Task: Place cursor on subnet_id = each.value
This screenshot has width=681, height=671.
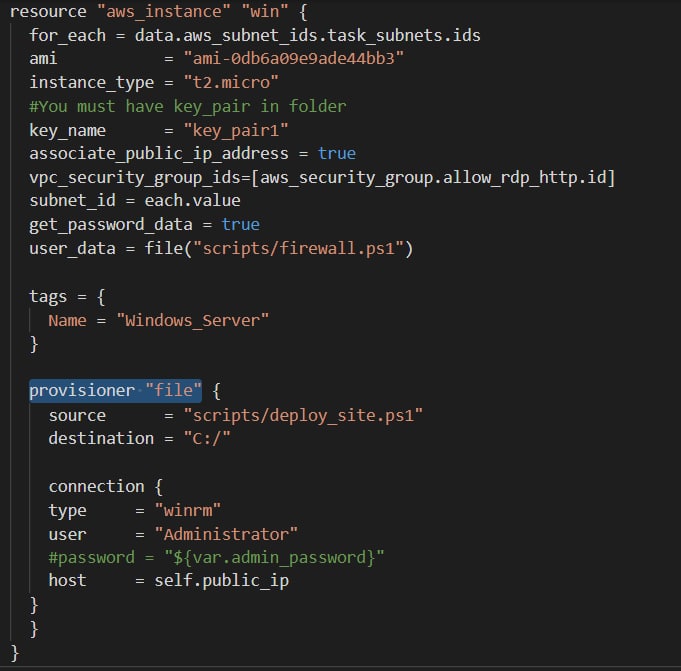Action: (135, 201)
